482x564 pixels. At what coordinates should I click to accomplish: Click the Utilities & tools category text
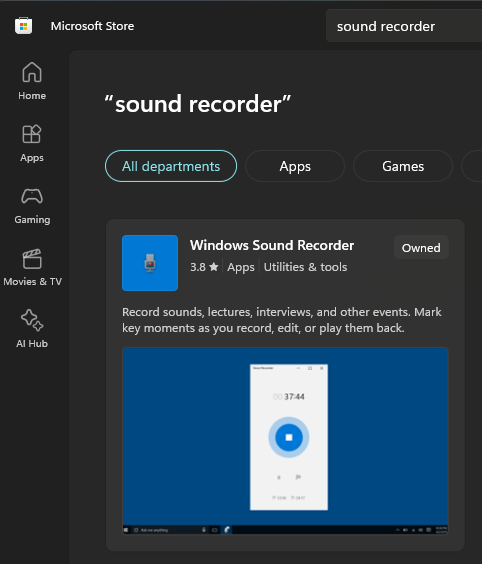coord(305,267)
